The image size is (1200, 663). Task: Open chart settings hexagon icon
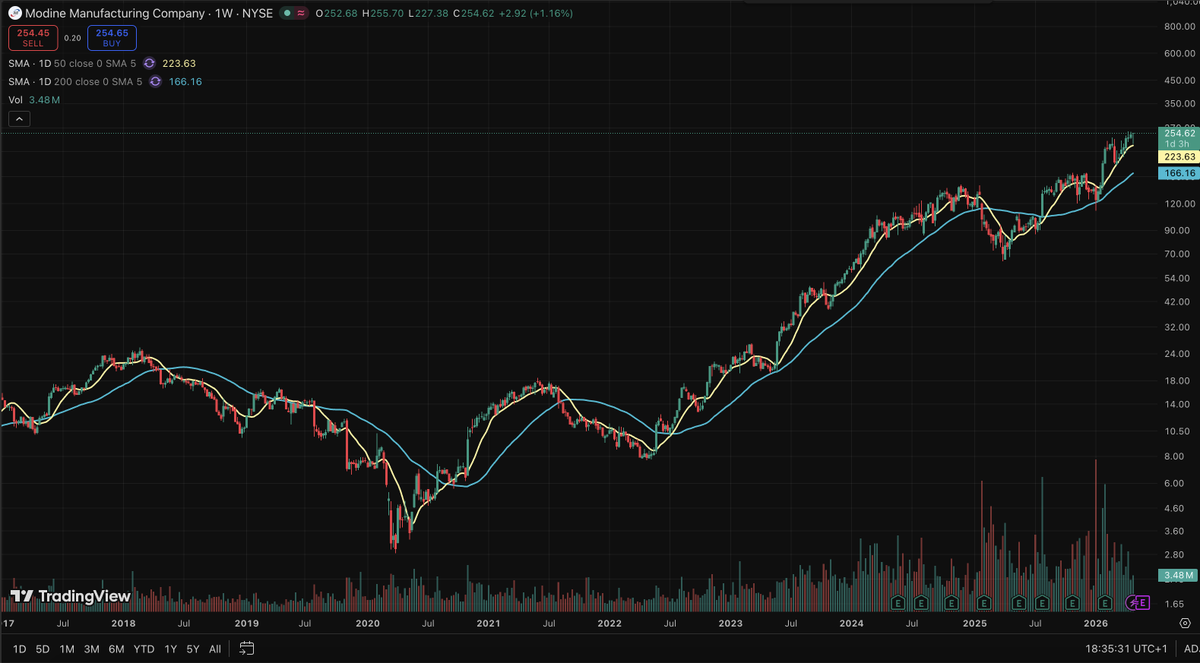point(1184,623)
